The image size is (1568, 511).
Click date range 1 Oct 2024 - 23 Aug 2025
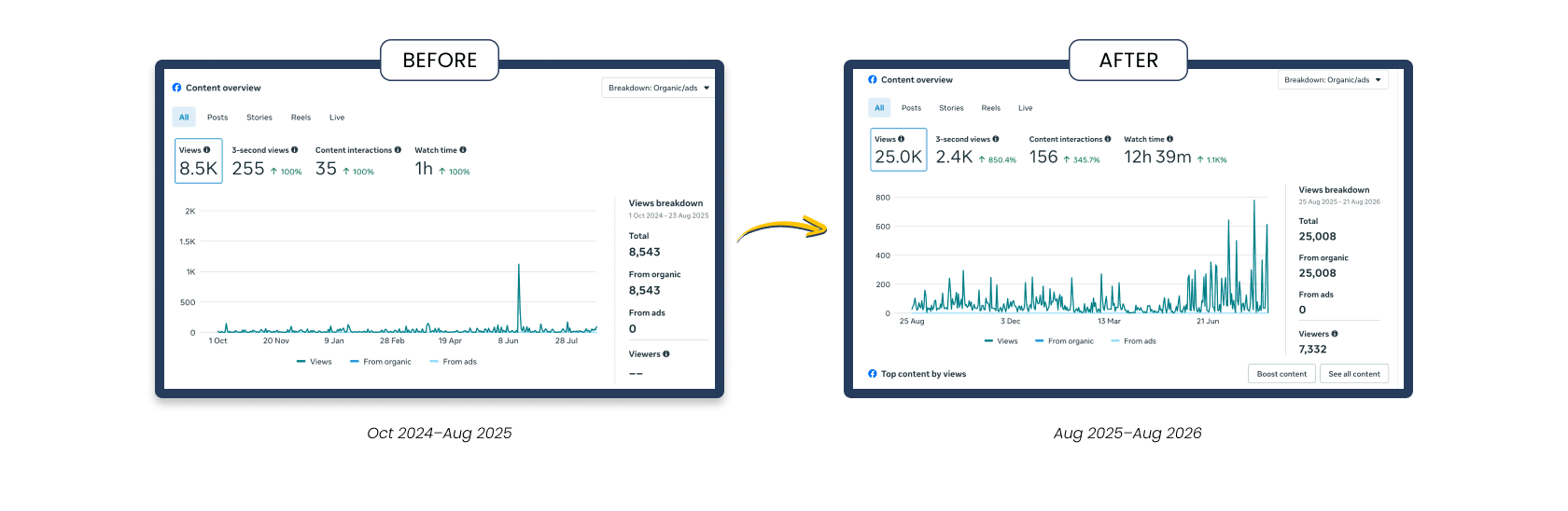(x=668, y=215)
